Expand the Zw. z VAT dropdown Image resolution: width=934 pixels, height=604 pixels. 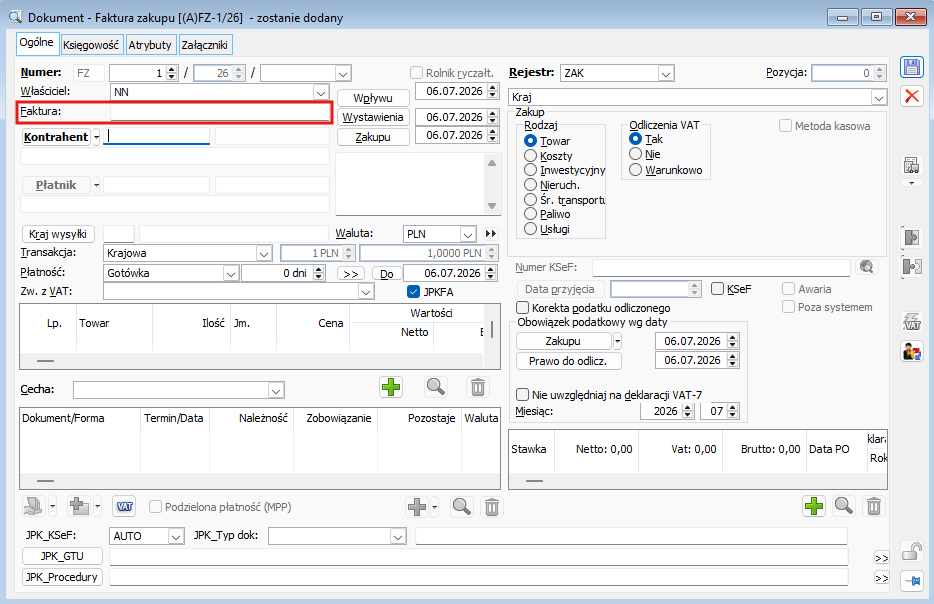[366, 291]
